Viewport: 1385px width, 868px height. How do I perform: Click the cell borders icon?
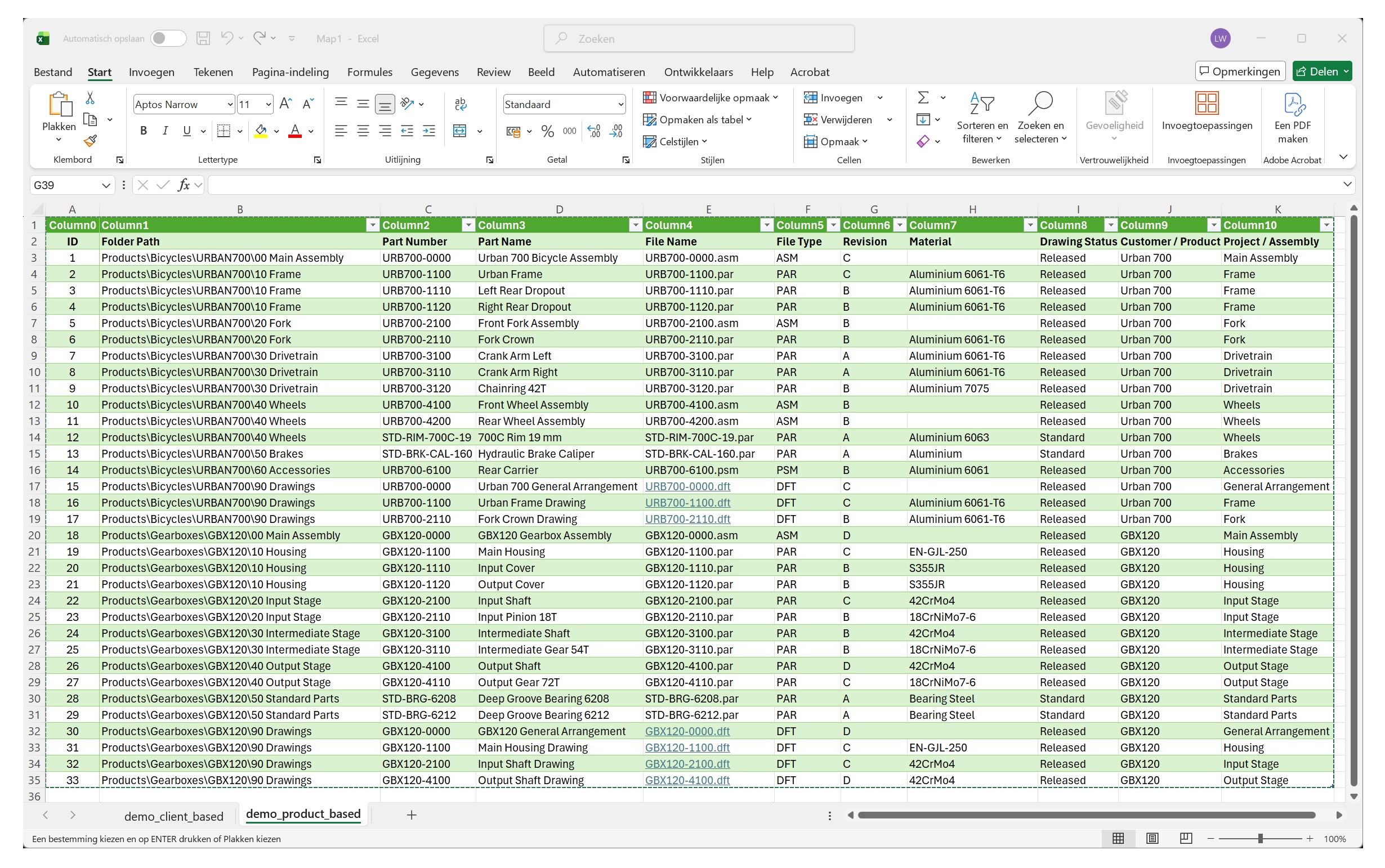[x=224, y=131]
